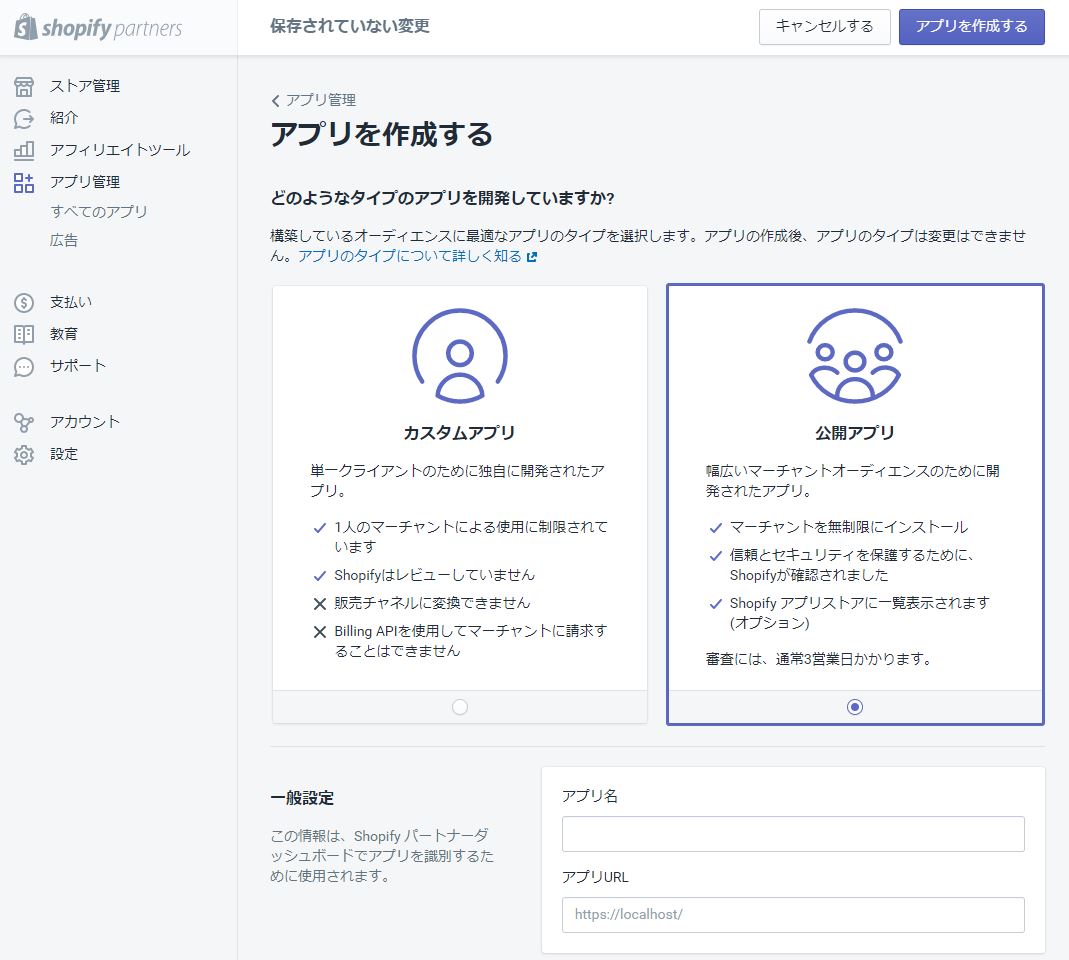Click the 紹介 referral arrow icon
Image resolution: width=1069 pixels, height=960 pixels.
24,118
